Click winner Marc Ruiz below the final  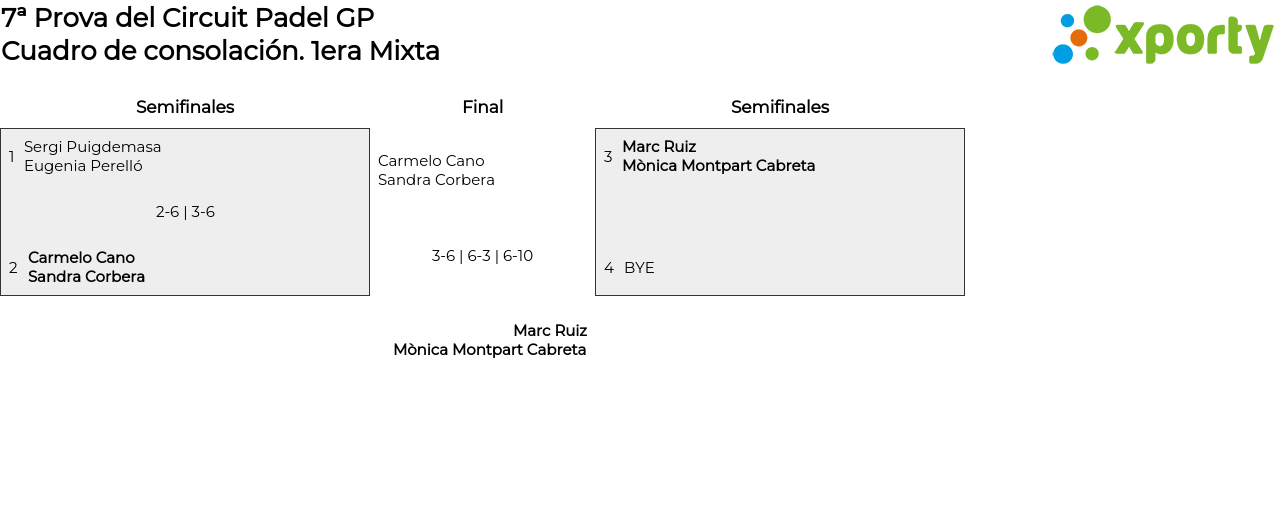pos(550,331)
